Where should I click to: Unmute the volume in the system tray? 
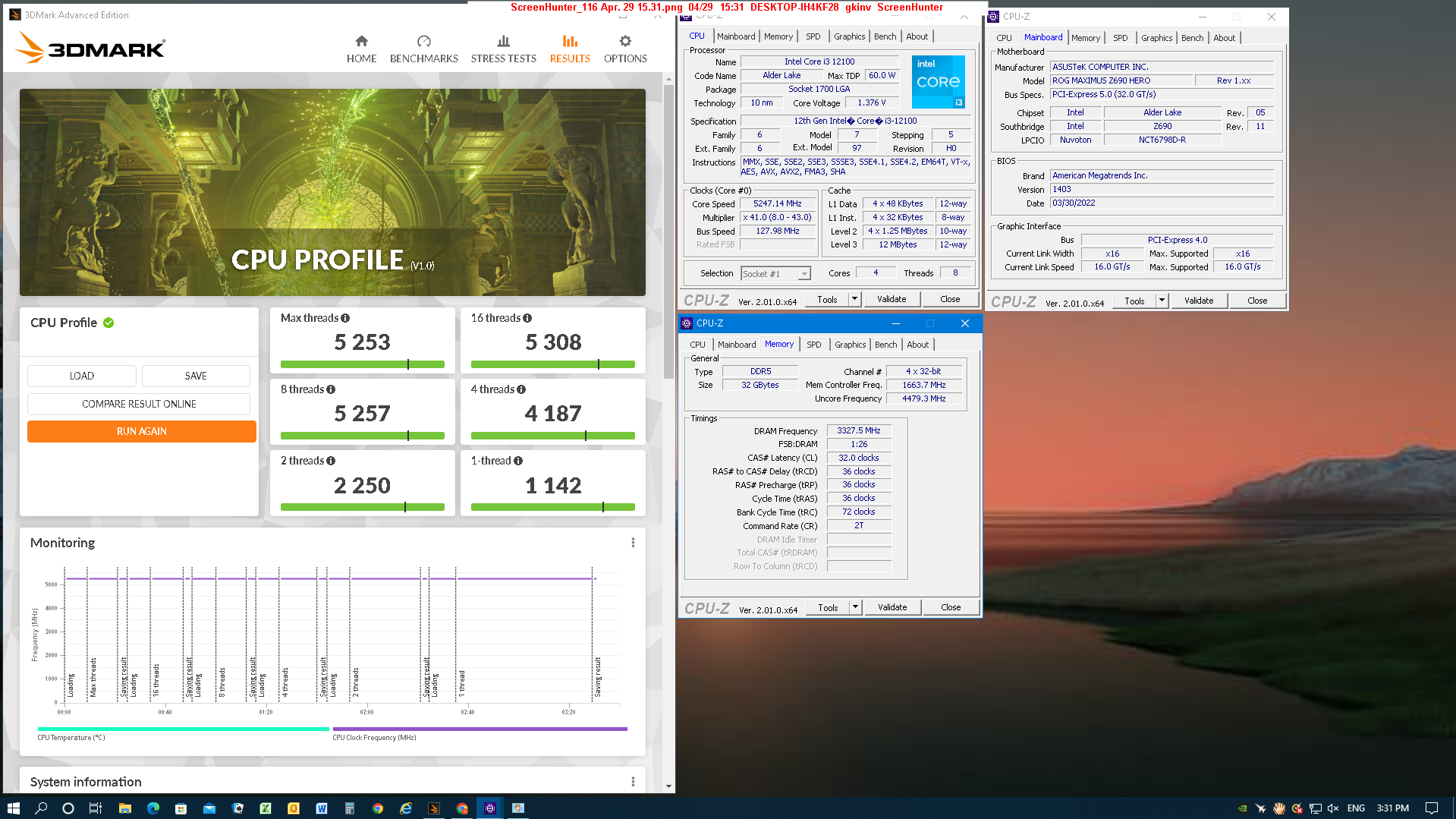[1333, 808]
